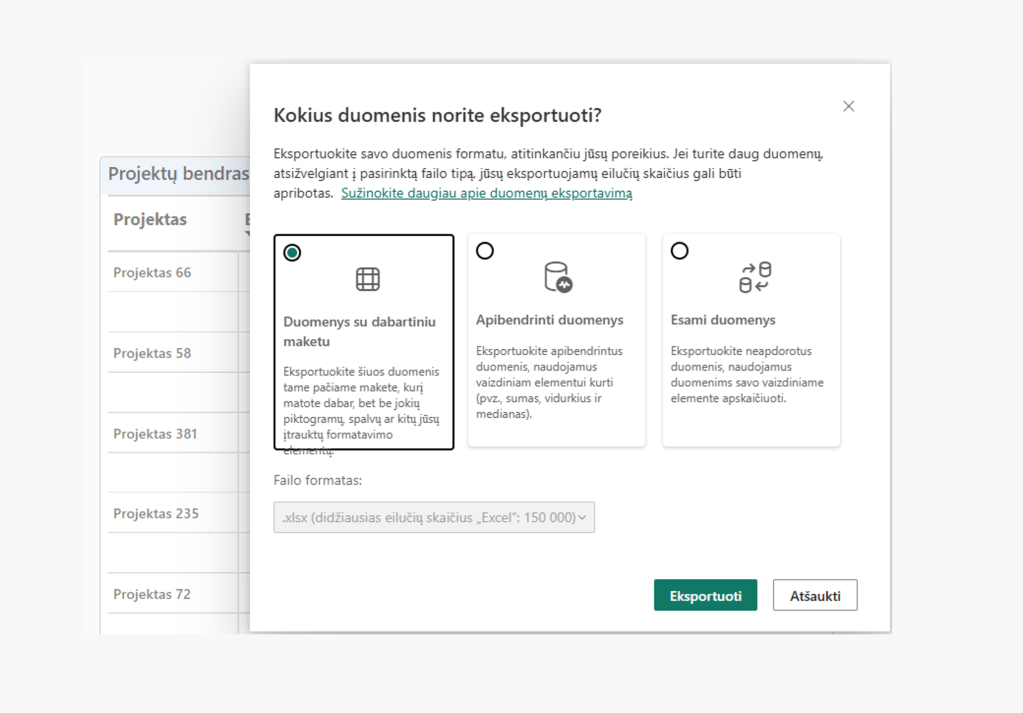Close the export dialog with X
The height and width of the screenshot is (713, 1023).
click(x=848, y=106)
